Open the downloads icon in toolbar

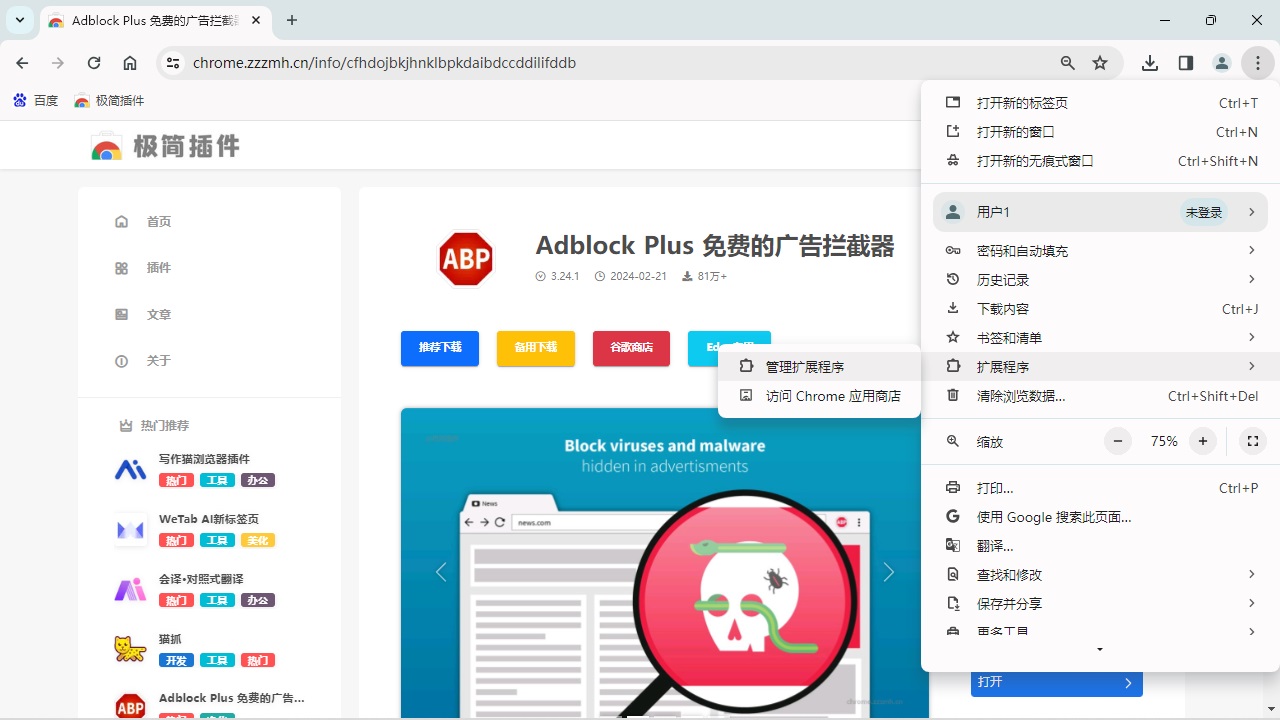[x=1150, y=63]
